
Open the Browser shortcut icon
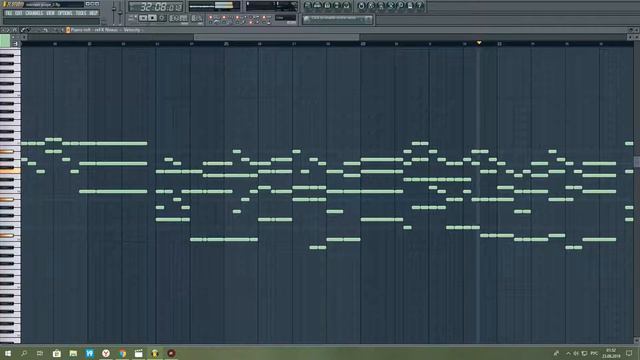337,5
